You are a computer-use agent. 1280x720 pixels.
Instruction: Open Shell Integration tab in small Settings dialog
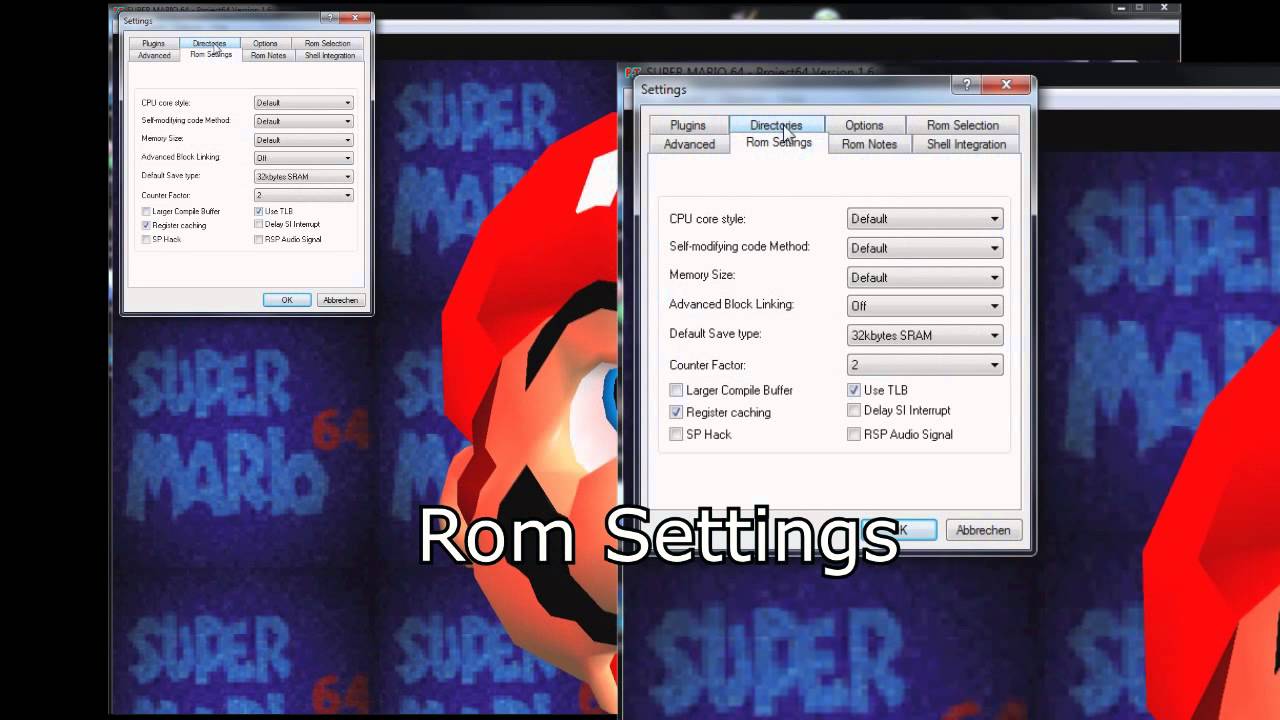click(x=330, y=55)
